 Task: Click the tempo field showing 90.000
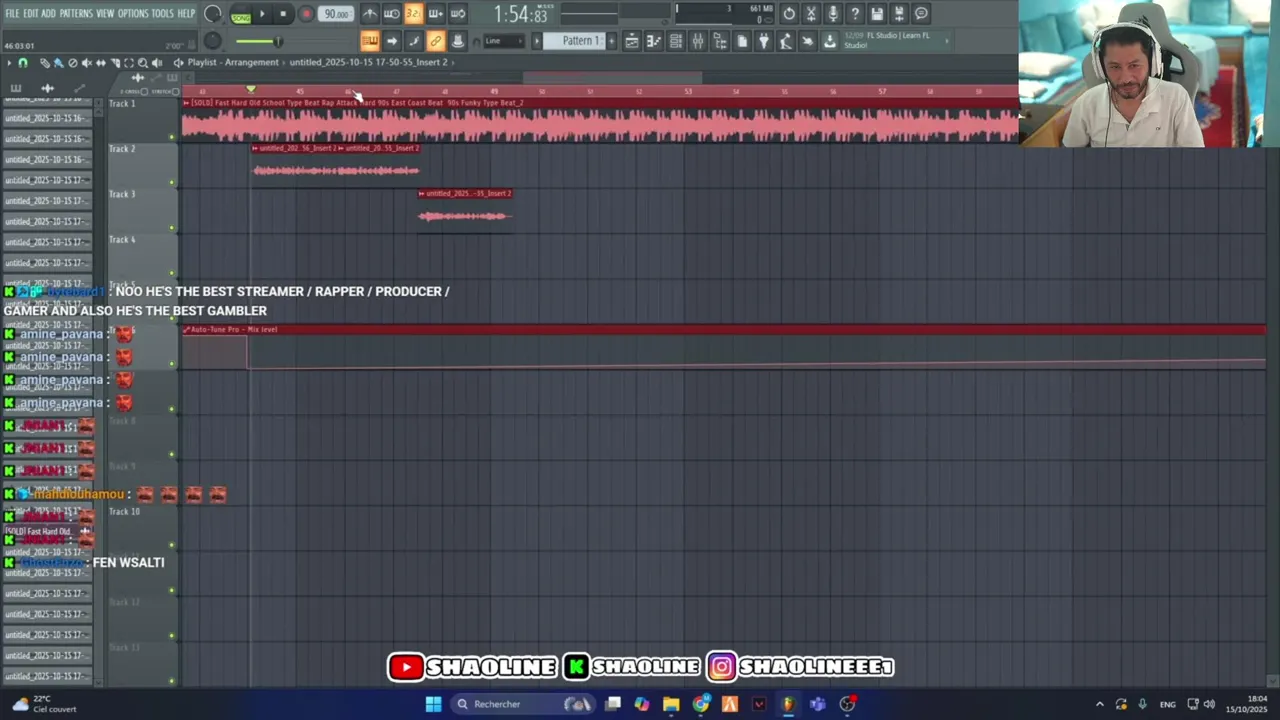coord(336,14)
